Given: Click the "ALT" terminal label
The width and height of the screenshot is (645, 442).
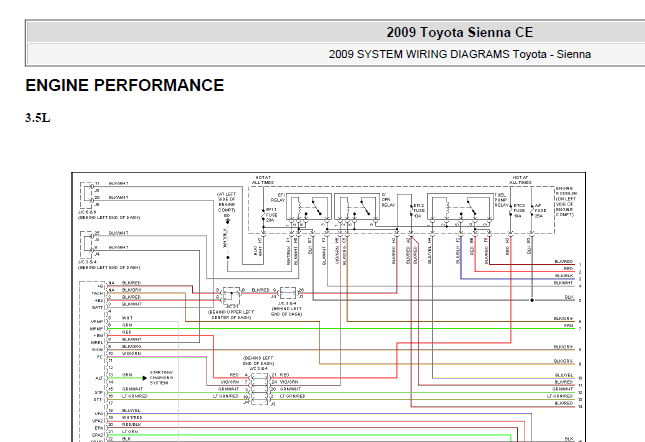Looking at the screenshot, I should pos(99,378).
